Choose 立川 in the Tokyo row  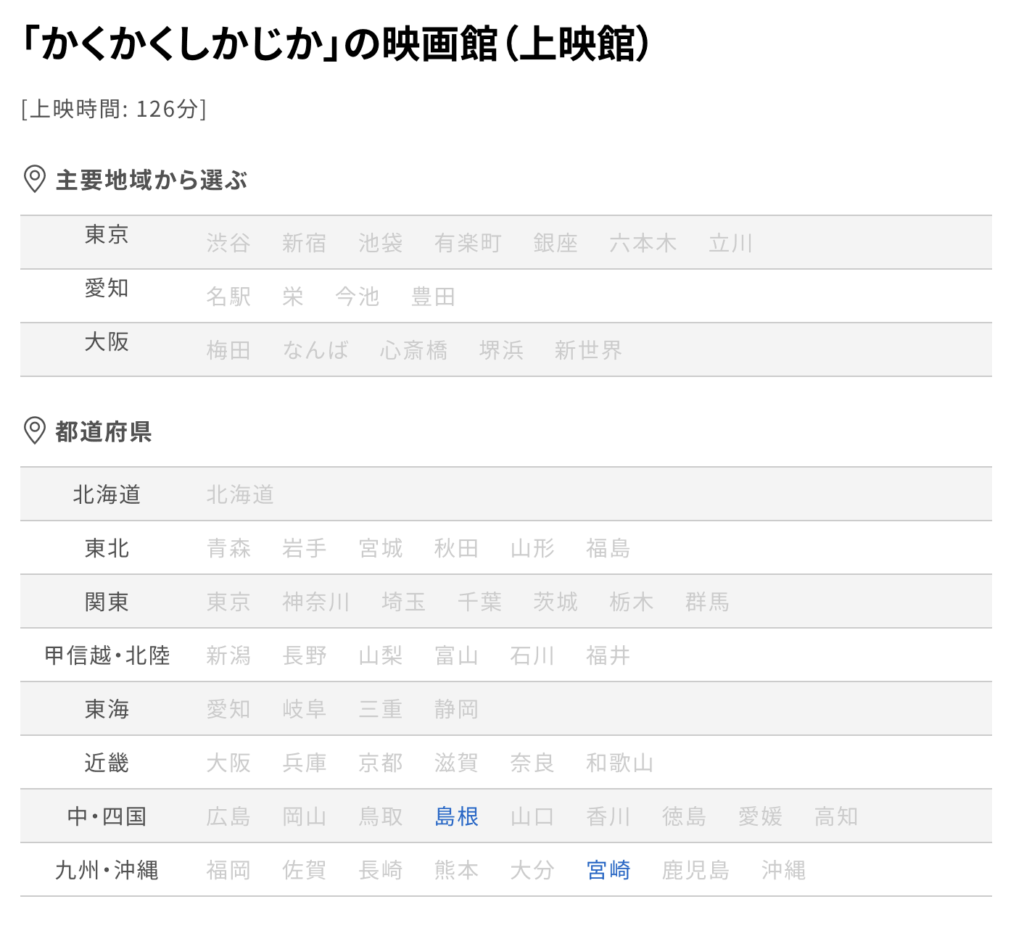(x=731, y=243)
